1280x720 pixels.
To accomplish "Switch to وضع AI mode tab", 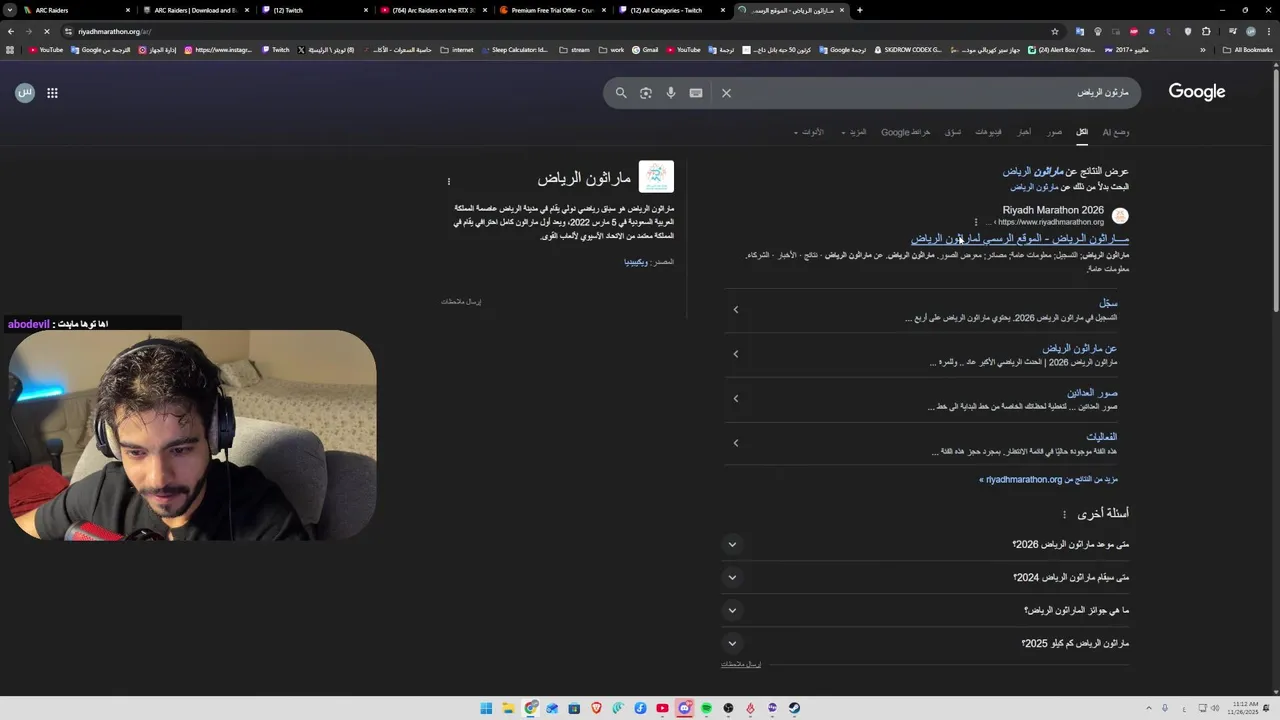I will 1116,132.
